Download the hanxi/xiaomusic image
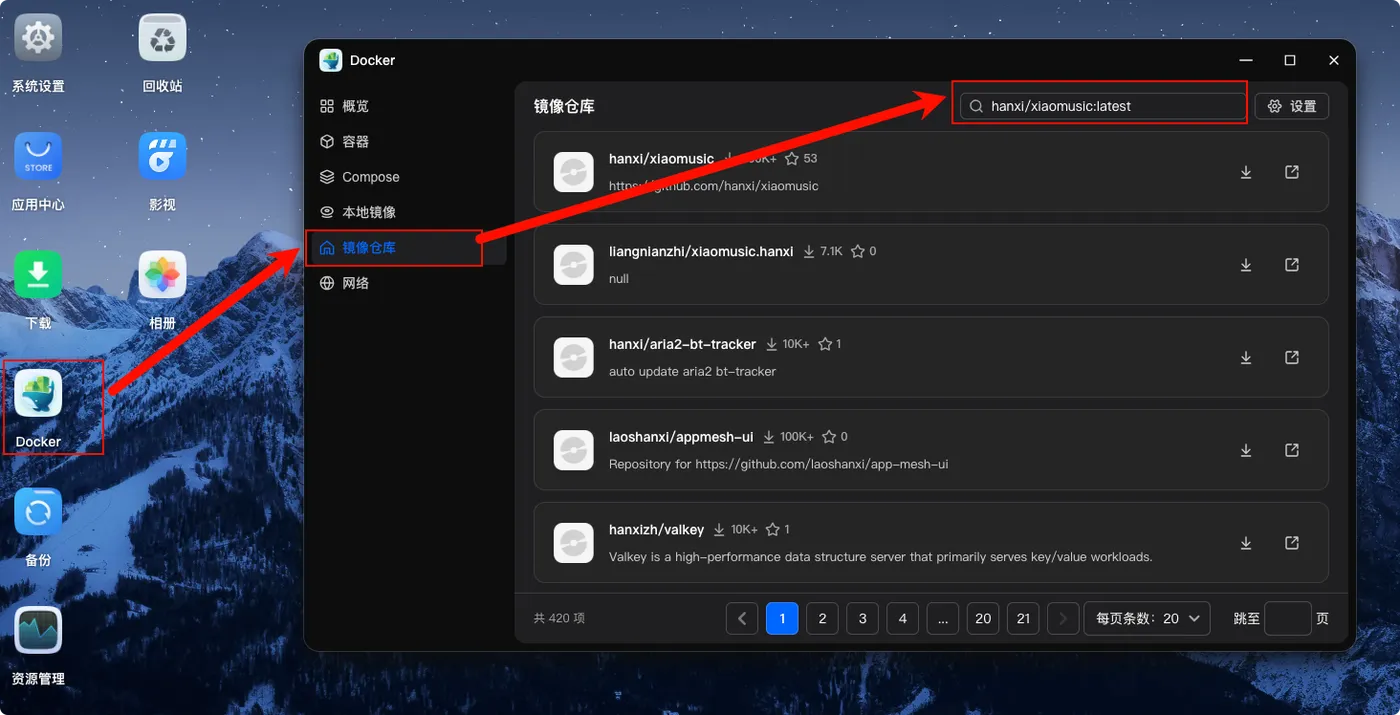Screen dimensions: 1400x715 coord(1246,172)
